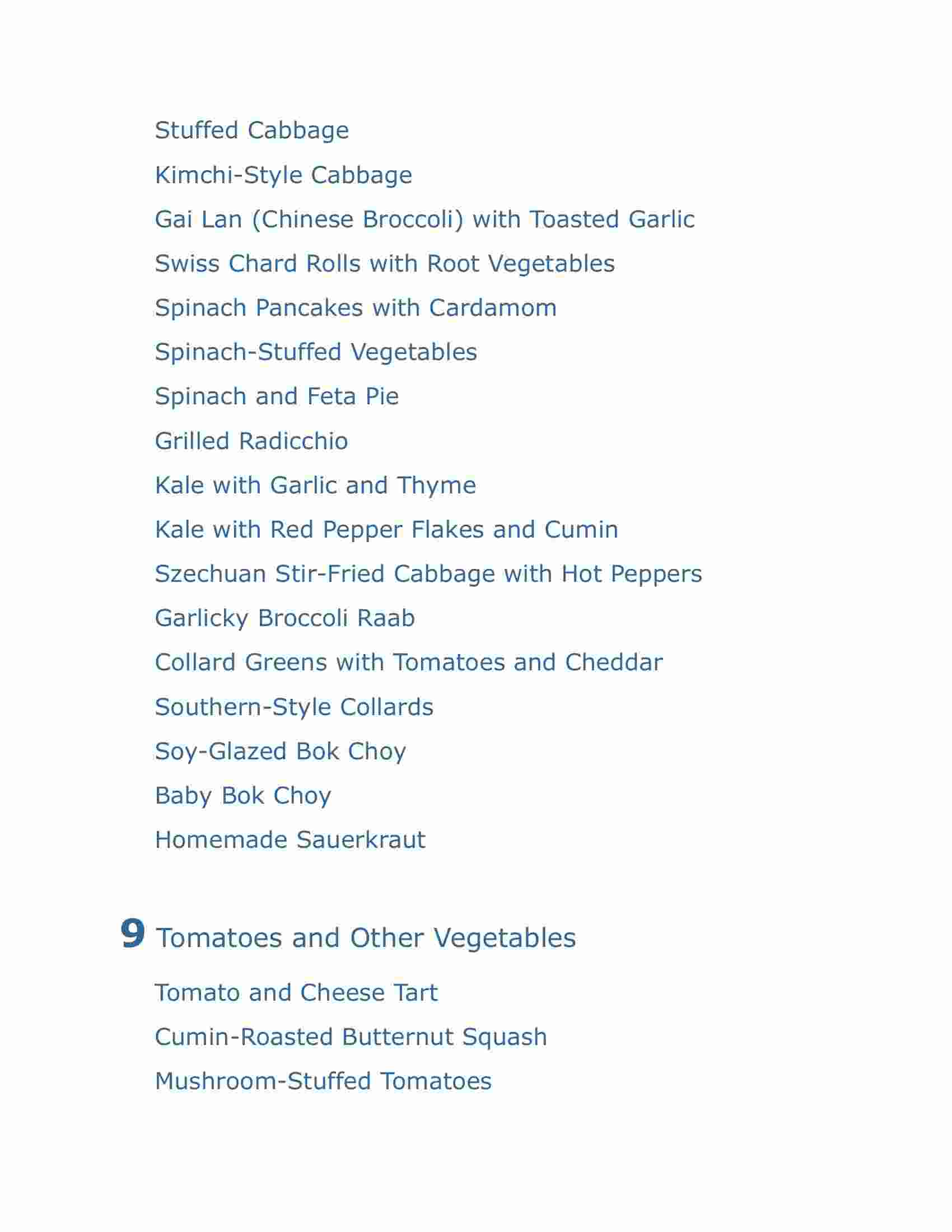
Task: Open Swiss Chard Rolls with Root Vegetables
Action: [385, 263]
